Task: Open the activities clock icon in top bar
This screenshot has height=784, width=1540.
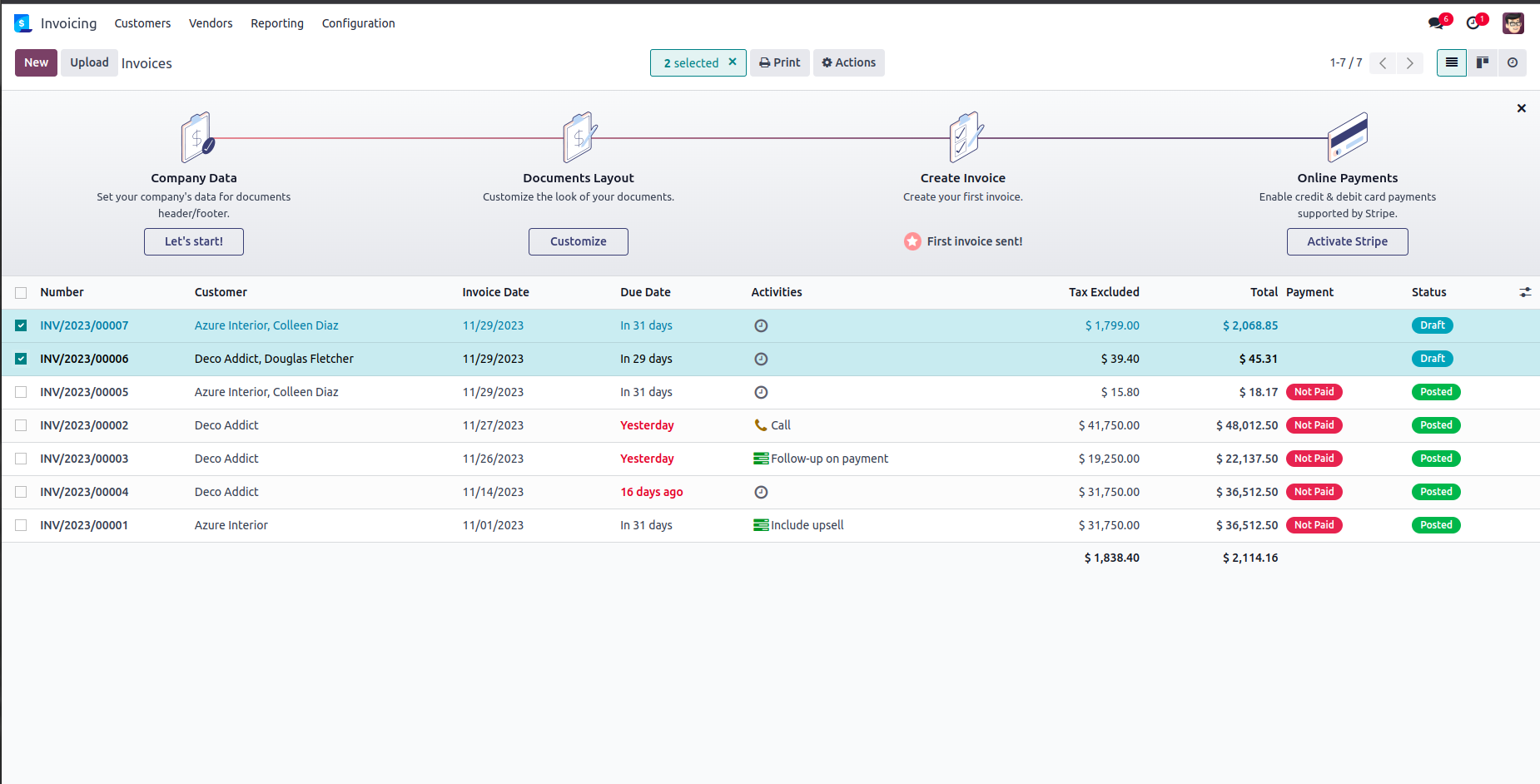Action: (1473, 23)
